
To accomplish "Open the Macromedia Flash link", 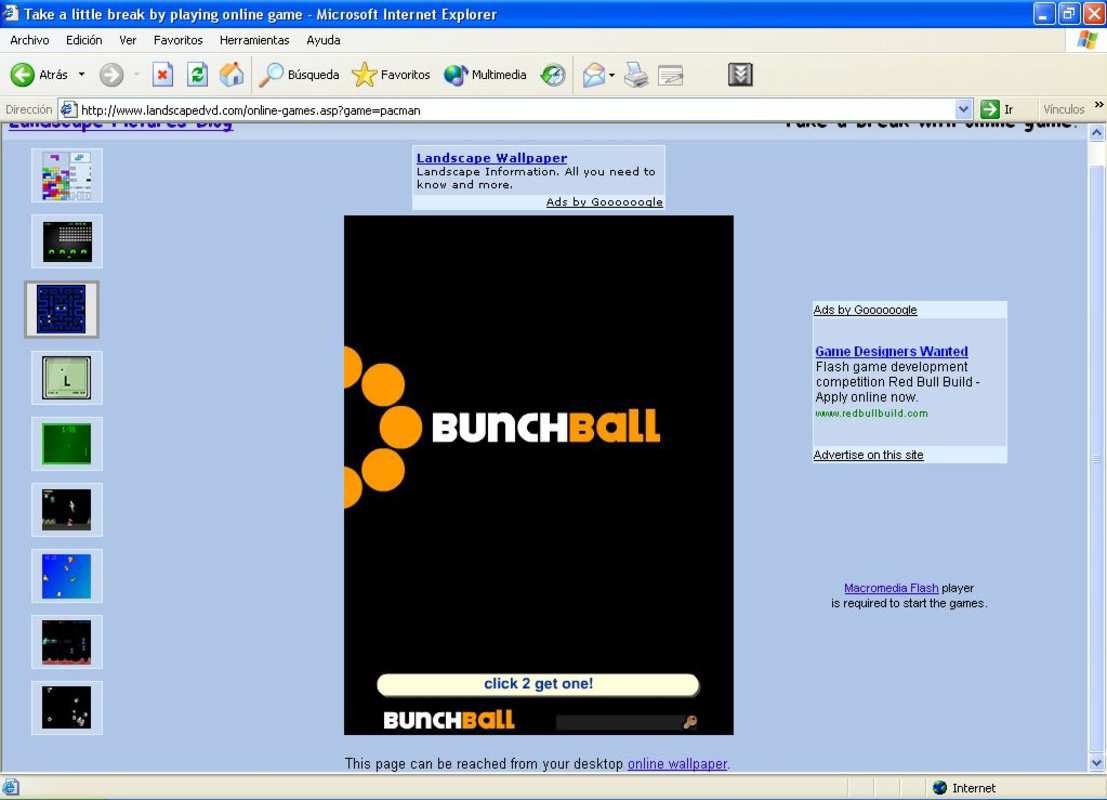I will (x=891, y=587).
